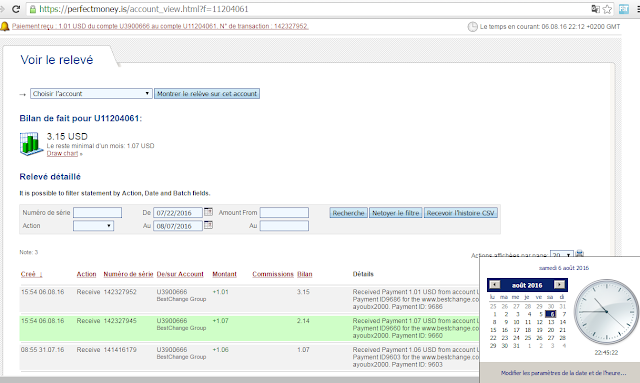The image size is (640, 383).
Task: Click the notification bell icon
Action: click(x=4, y=27)
